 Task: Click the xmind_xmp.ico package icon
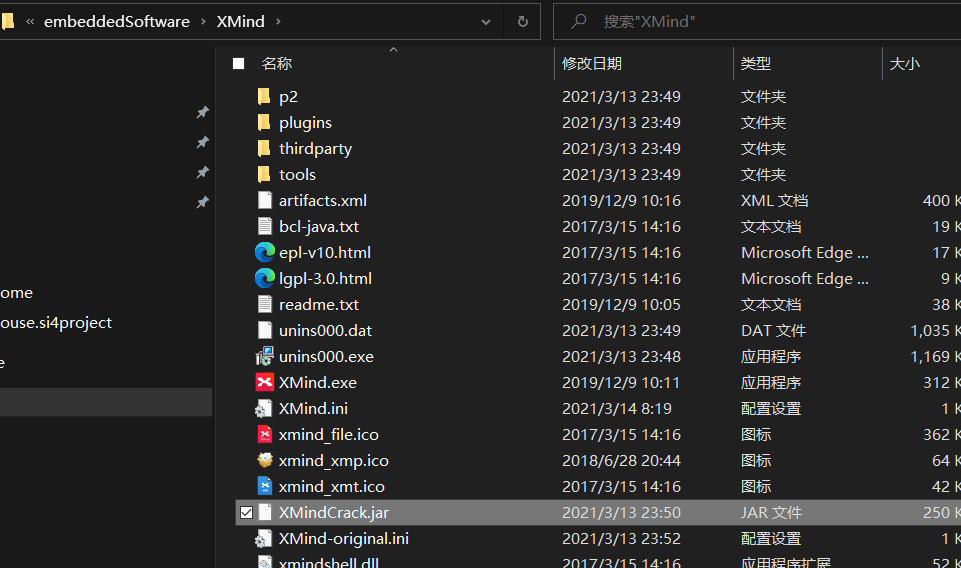click(x=265, y=460)
